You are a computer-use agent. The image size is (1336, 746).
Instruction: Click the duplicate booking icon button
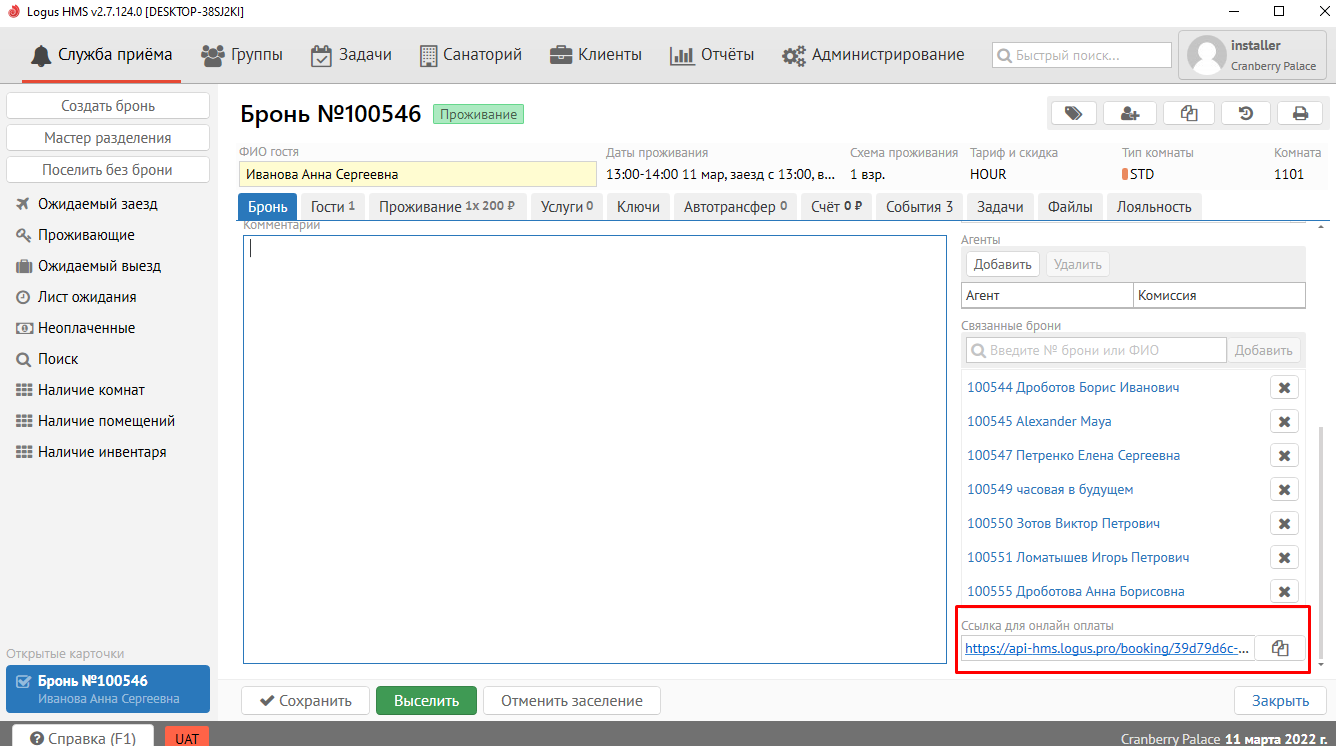1188,114
